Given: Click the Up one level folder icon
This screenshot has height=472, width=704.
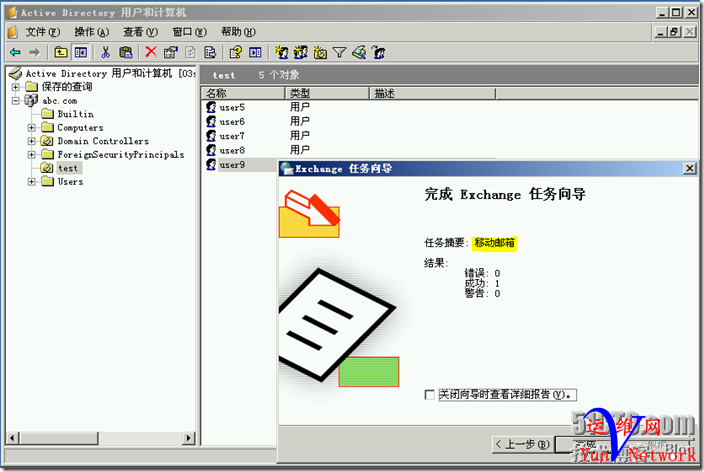Looking at the screenshot, I should click(x=61, y=53).
